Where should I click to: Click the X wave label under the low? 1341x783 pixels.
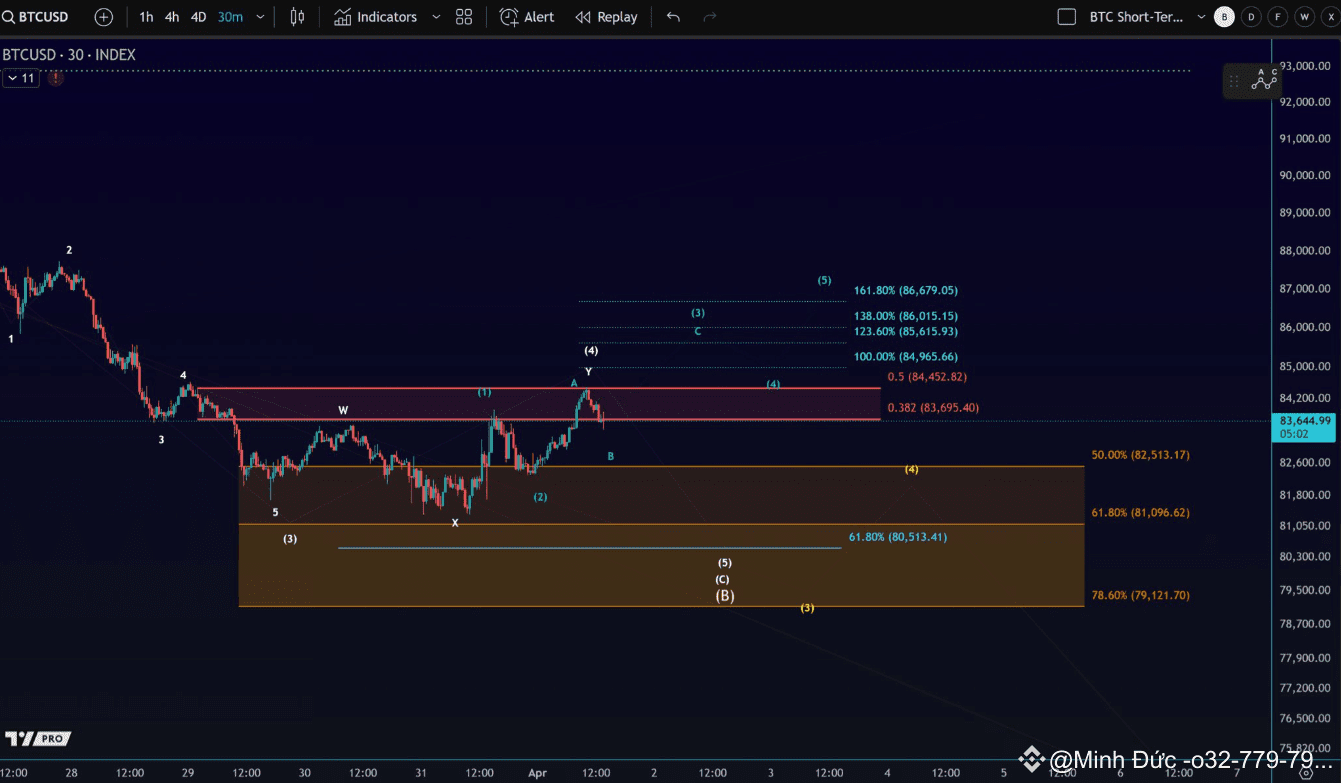point(455,523)
